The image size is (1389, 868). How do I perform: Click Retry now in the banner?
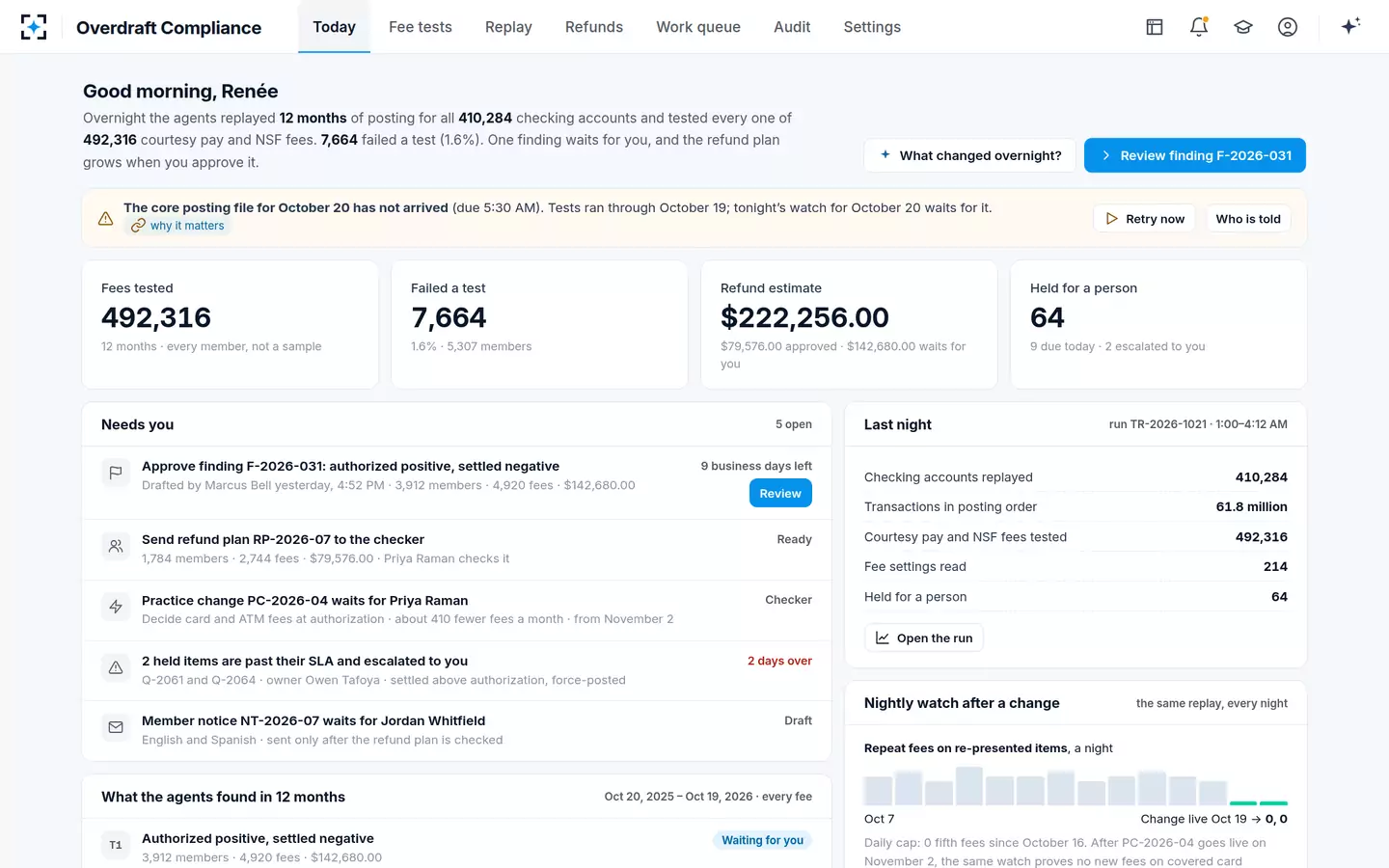pos(1145,219)
